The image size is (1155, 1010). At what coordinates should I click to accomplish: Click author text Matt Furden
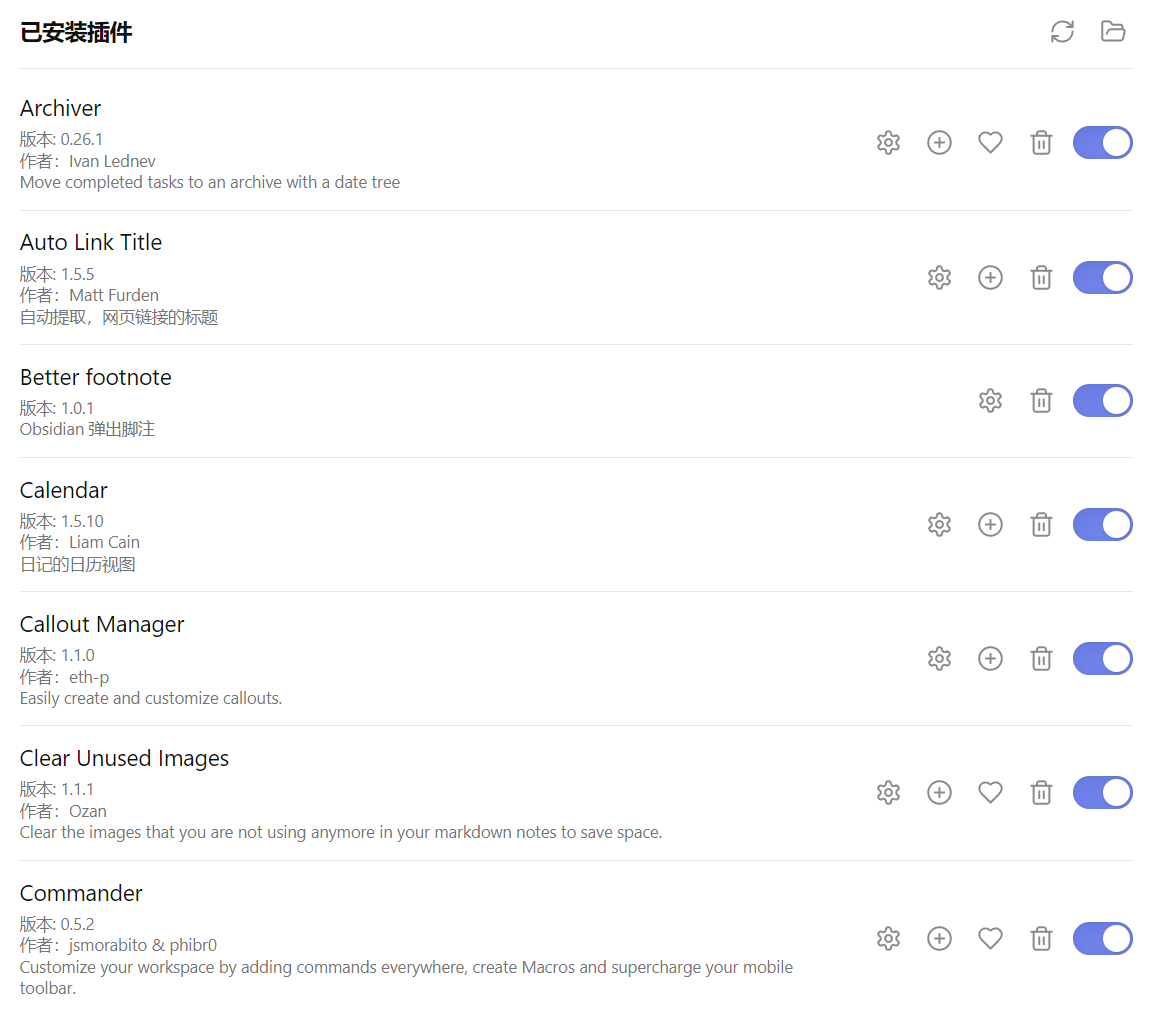pos(114,295)
